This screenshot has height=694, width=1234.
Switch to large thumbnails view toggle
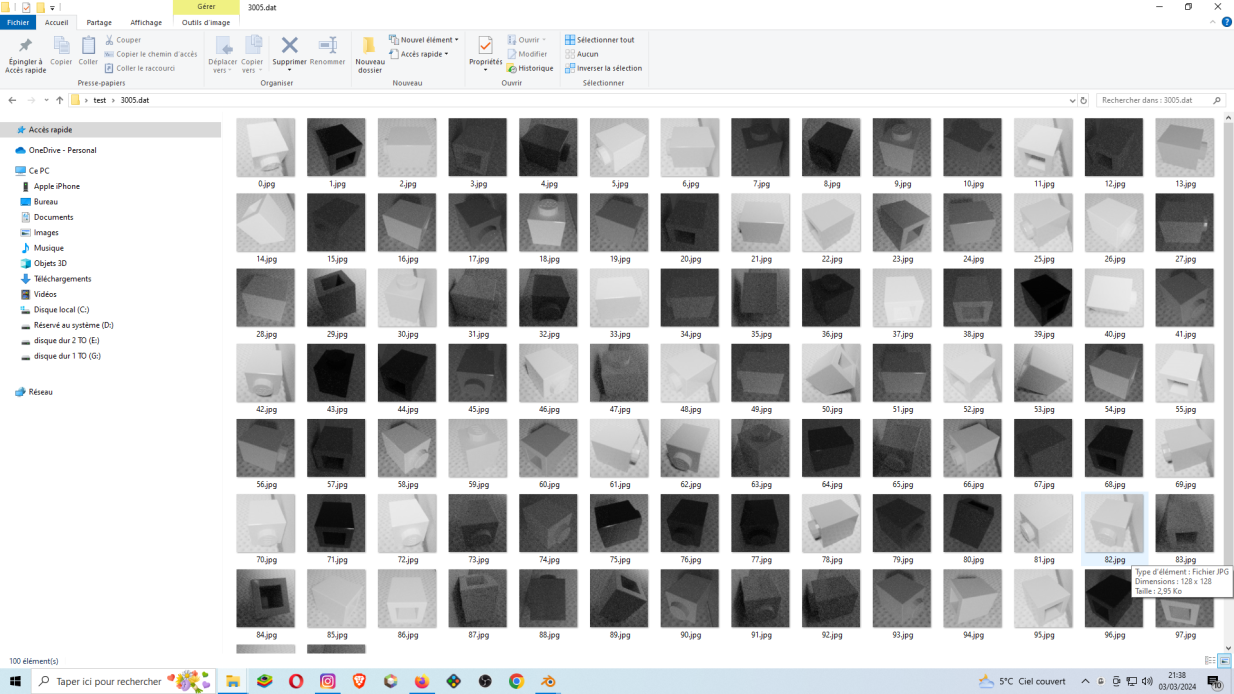pos(1224,661)
